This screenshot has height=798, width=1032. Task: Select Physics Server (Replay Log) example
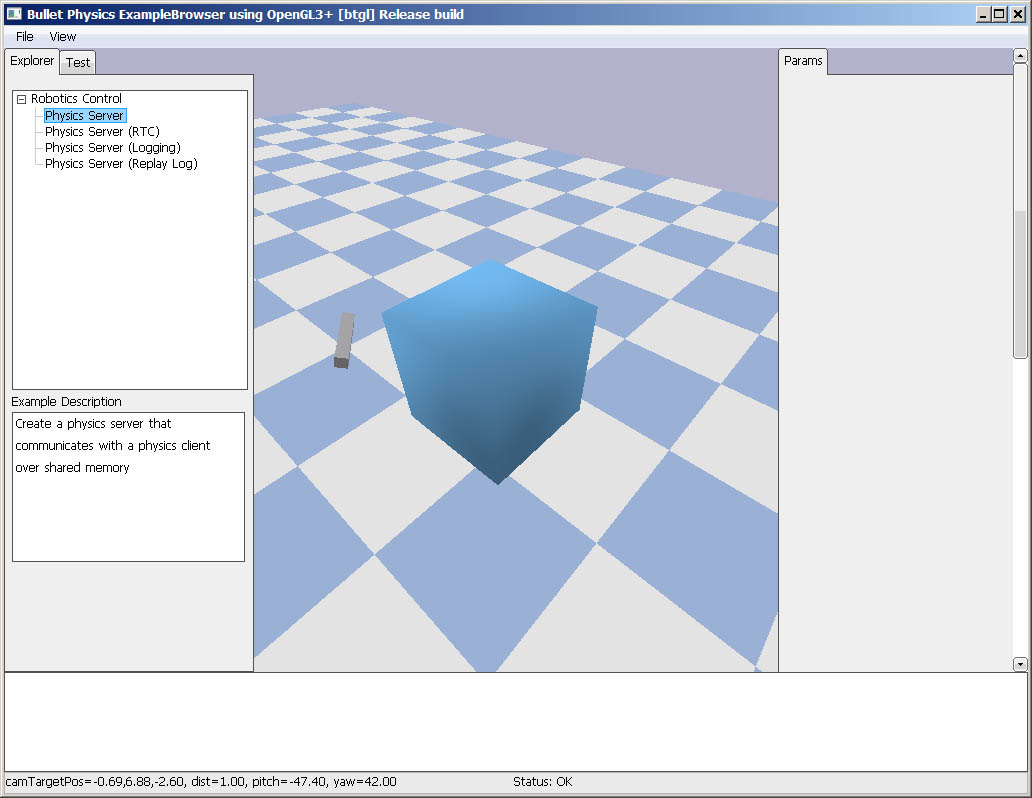pos(121,163)
